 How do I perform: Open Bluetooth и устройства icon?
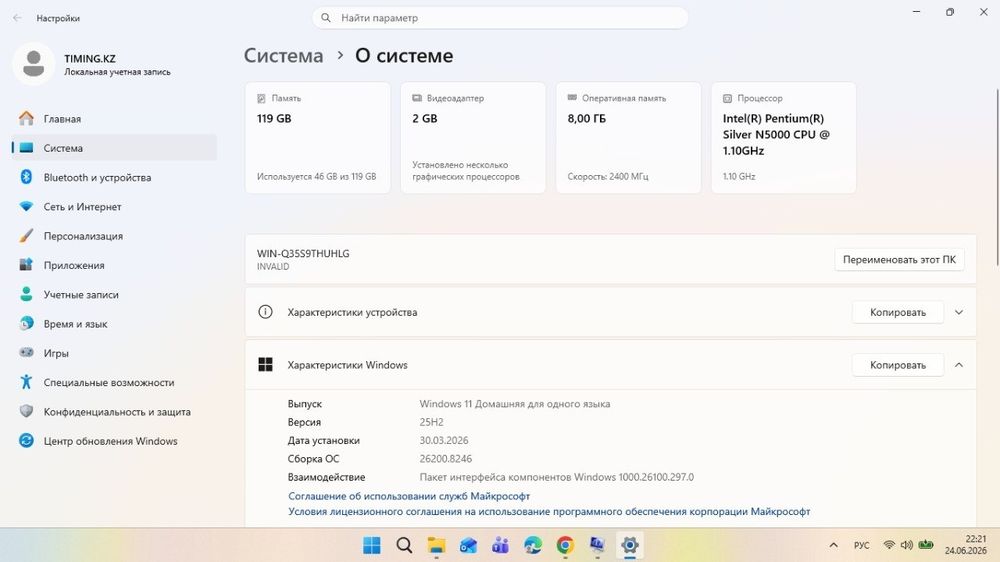click(26, 177)
